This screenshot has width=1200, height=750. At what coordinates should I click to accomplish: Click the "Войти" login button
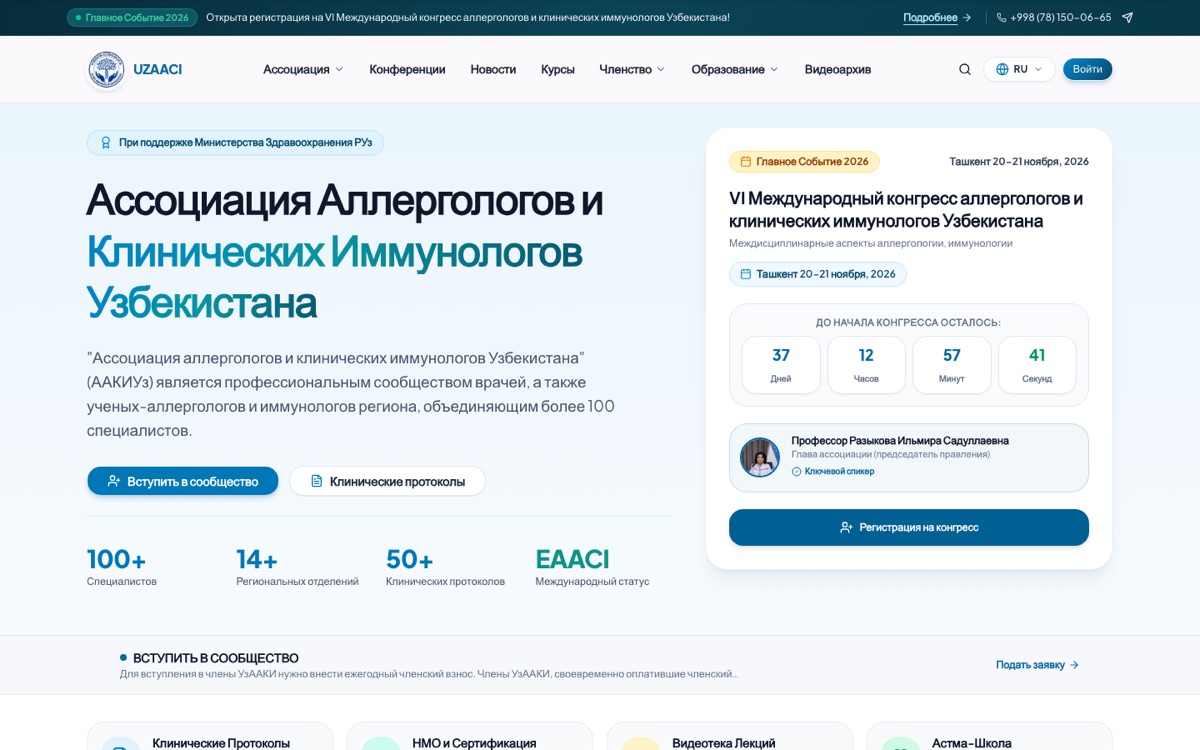pos(1087,70)
